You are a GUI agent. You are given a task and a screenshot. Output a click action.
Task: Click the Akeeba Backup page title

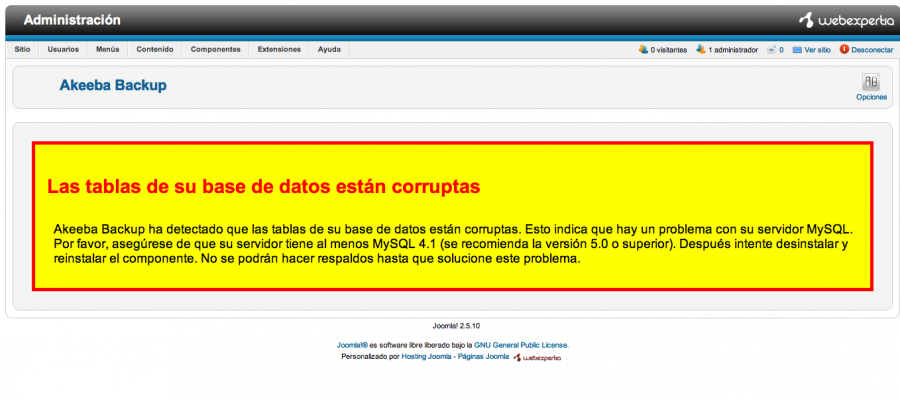click(113, 86)
